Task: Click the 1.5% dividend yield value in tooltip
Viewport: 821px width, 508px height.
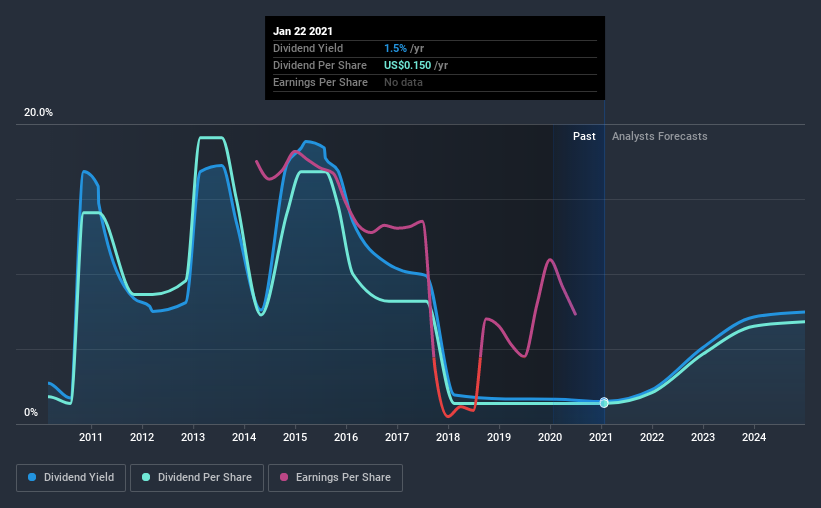Action: 395,48
